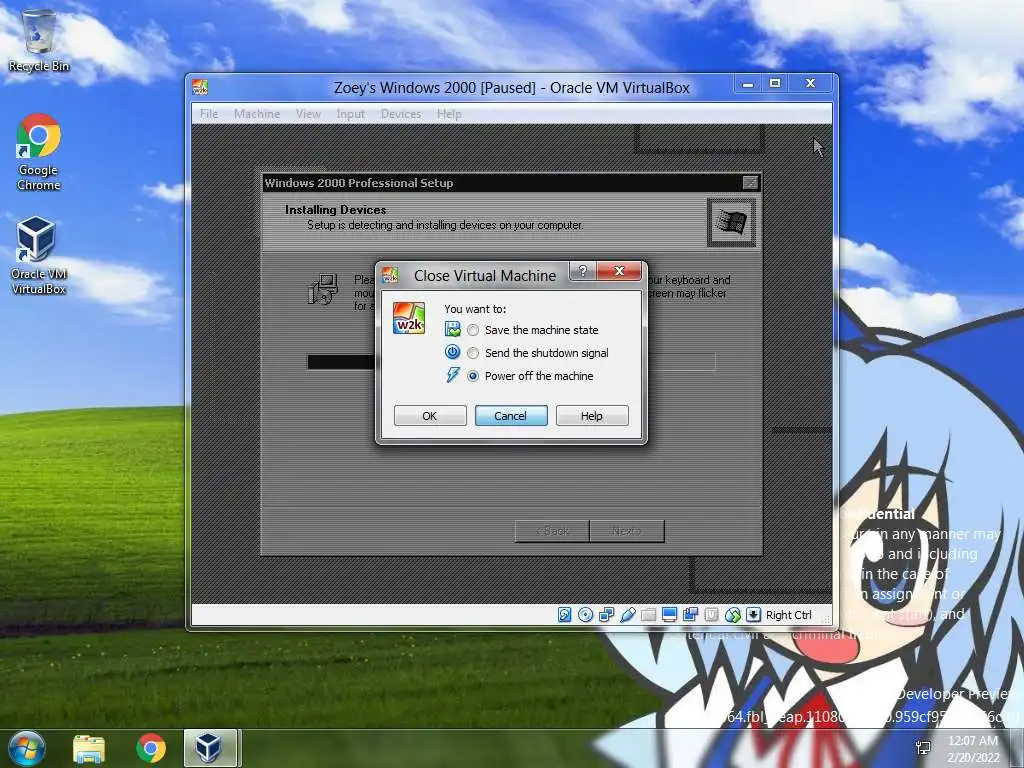Open the Input menu
Image resolution: width=1024 pixels, height=768 pixels.
click(x=350, y=114)
